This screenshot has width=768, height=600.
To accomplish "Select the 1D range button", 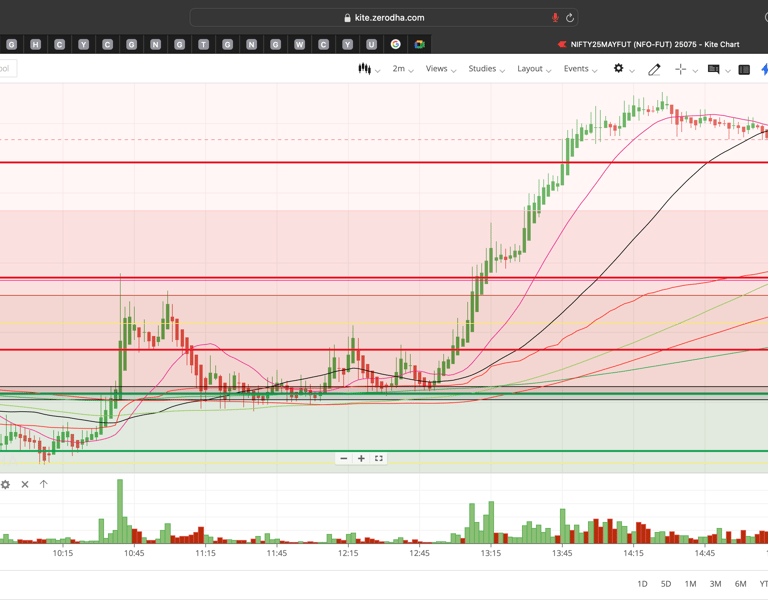I will 642,584.
